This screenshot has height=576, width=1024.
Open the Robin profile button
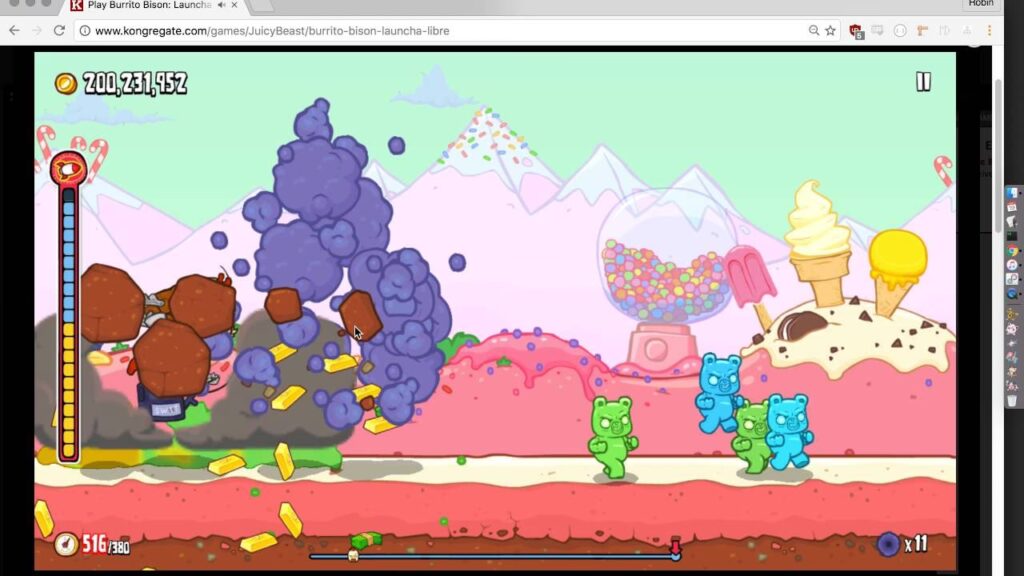pos(980,5)
